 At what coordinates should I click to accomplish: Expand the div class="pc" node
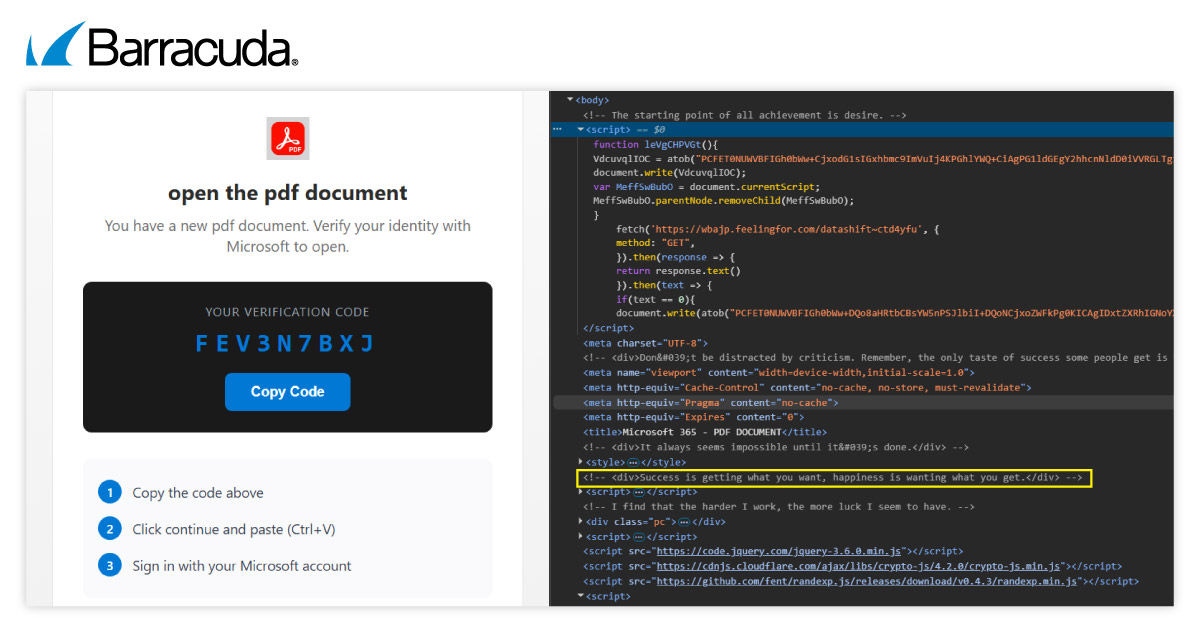tap(581, 522)
